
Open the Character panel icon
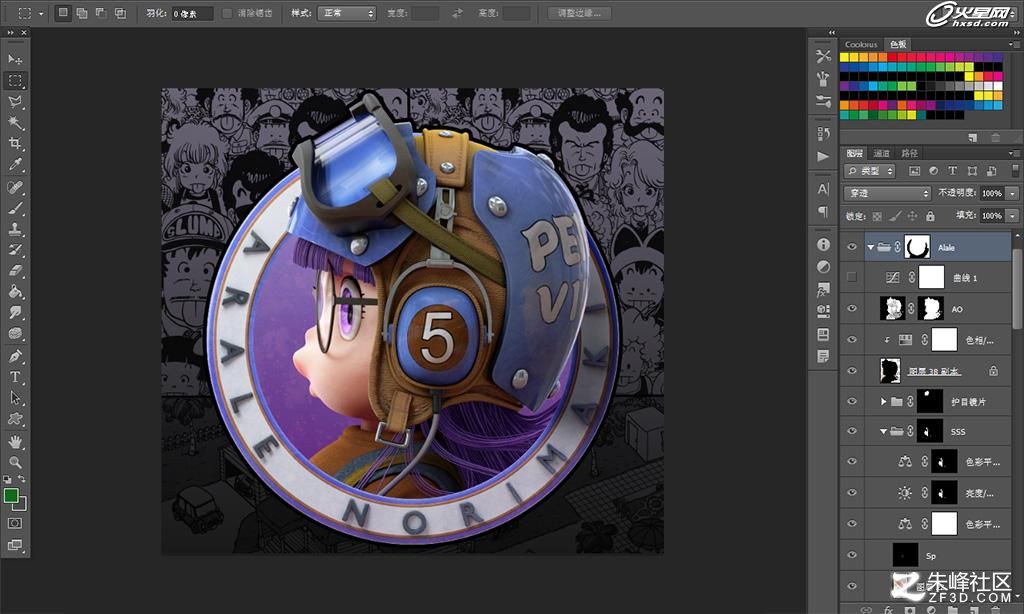(x=823, y=189)
